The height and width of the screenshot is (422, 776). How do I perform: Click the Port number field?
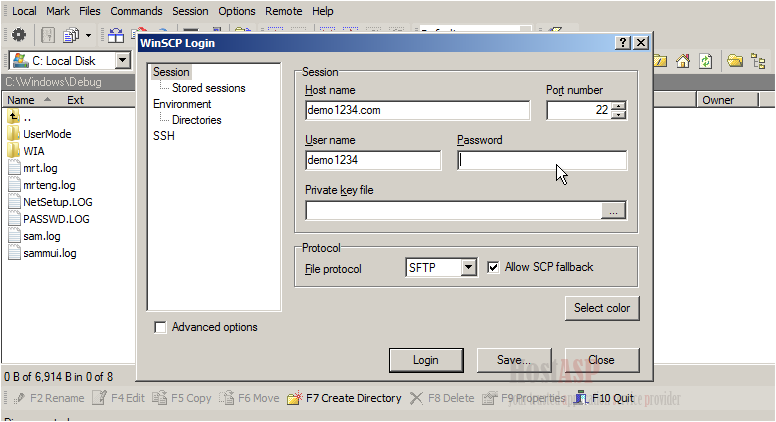pyautogui.click(x=579, y=110)
